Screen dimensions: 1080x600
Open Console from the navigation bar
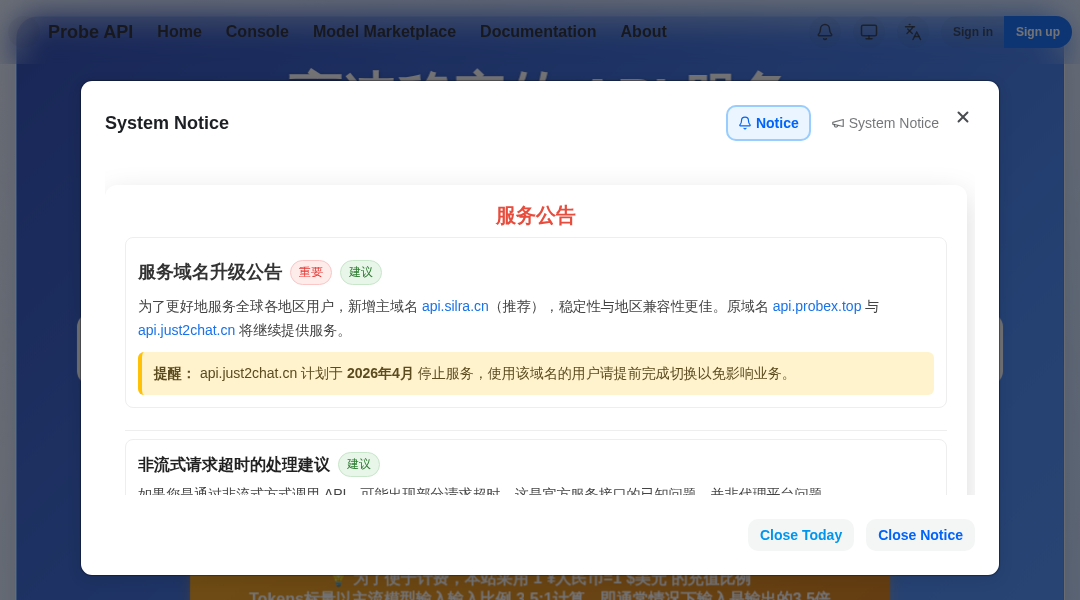[257, 32]
